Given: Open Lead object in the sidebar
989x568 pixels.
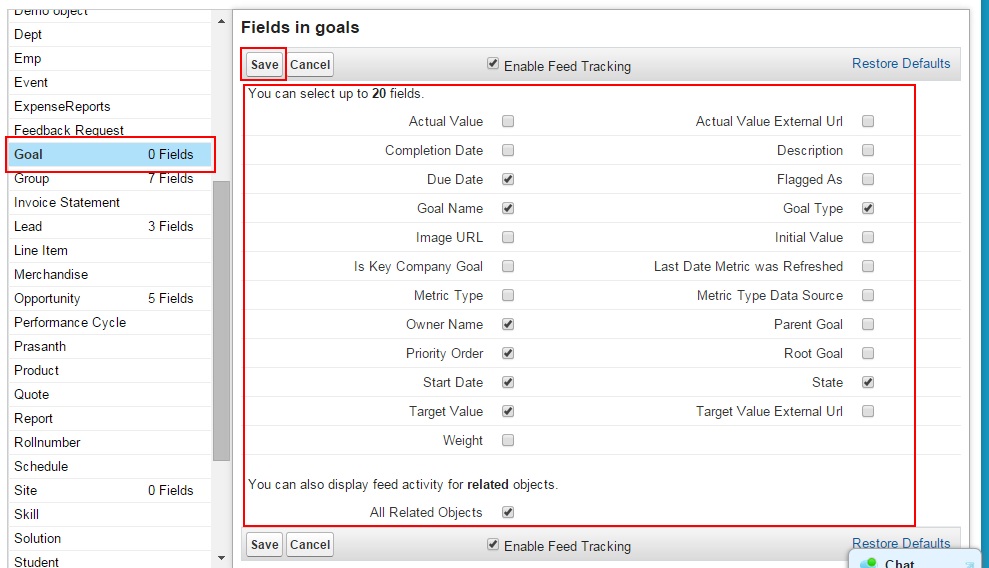Looking at the screenshot, I should pyautogui.click(x=110, y=226).
